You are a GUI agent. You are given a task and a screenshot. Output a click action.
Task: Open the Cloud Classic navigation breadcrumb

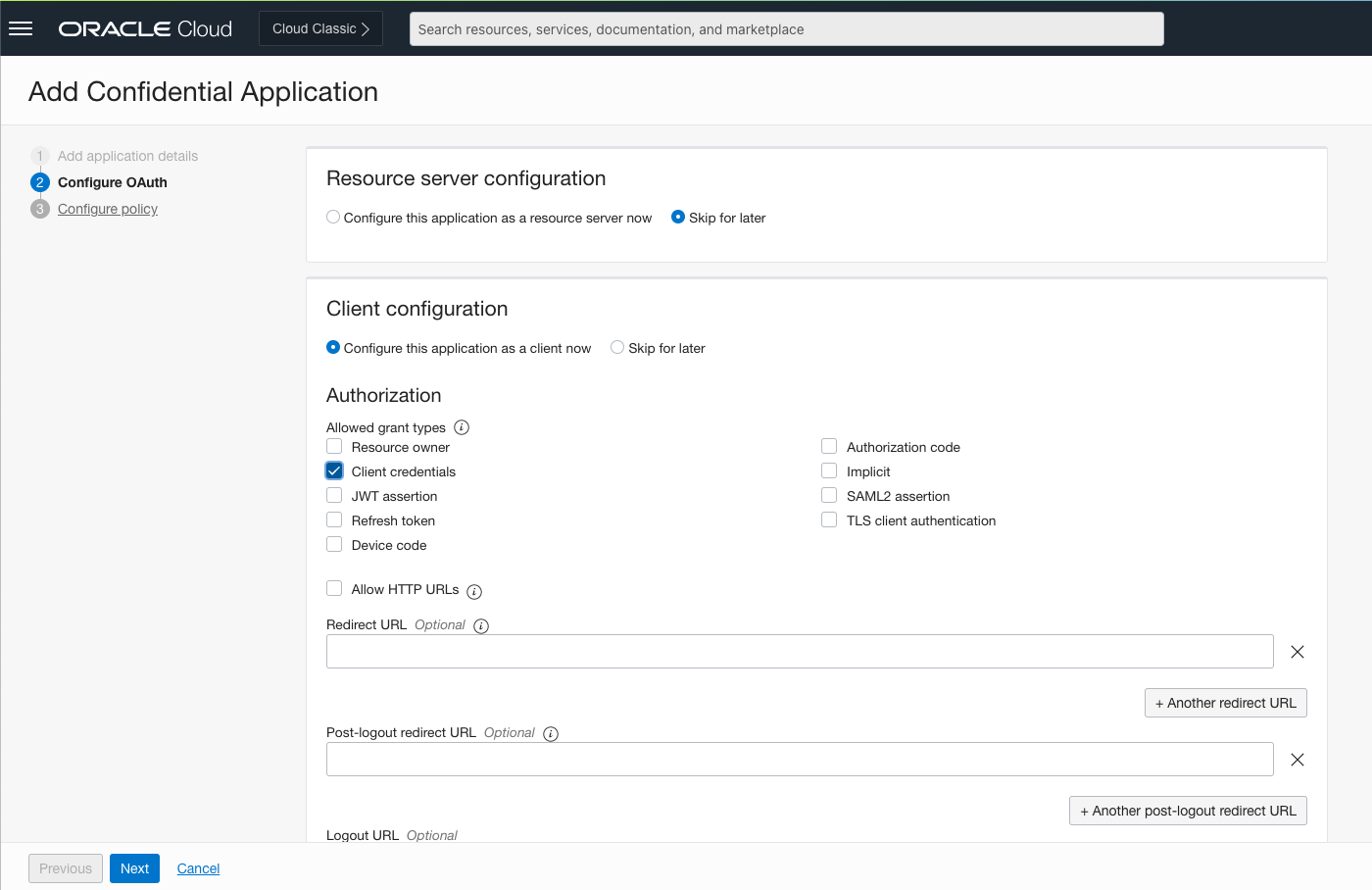(319, 28)
